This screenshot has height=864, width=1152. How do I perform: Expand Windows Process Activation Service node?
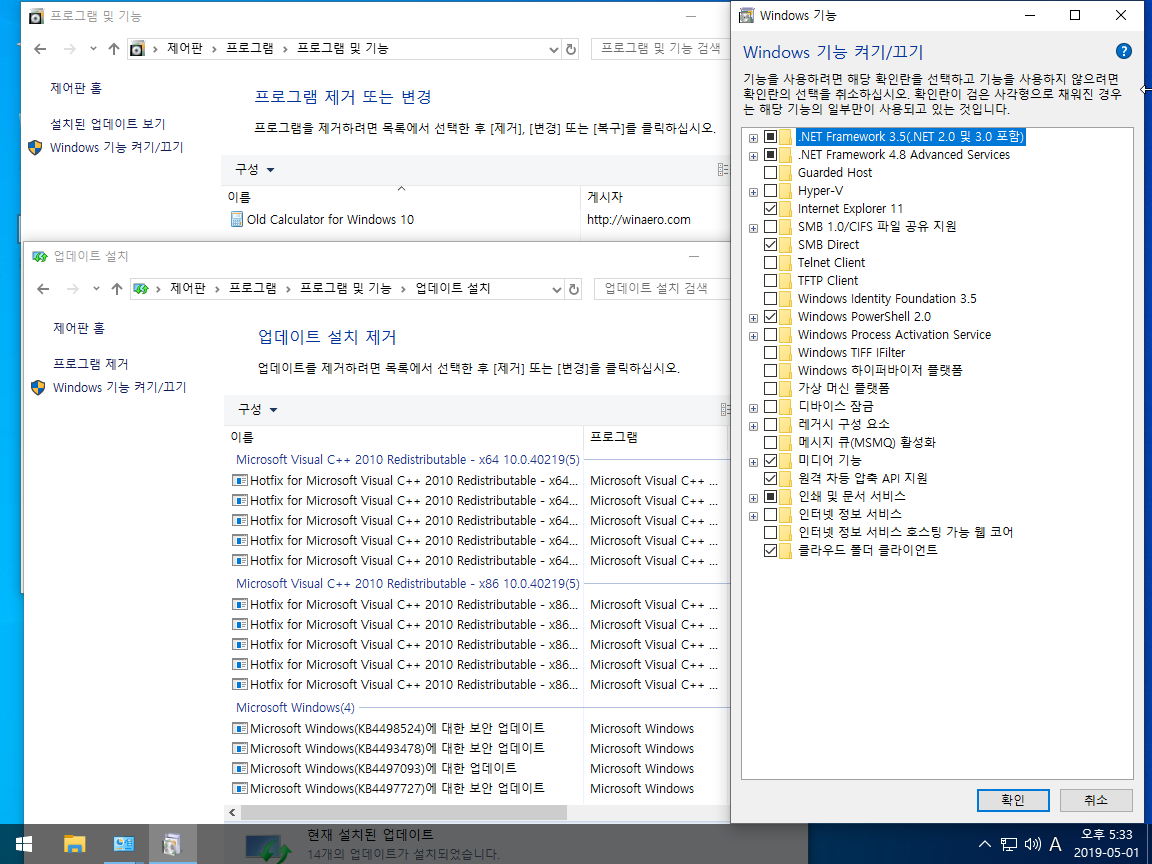753,336
